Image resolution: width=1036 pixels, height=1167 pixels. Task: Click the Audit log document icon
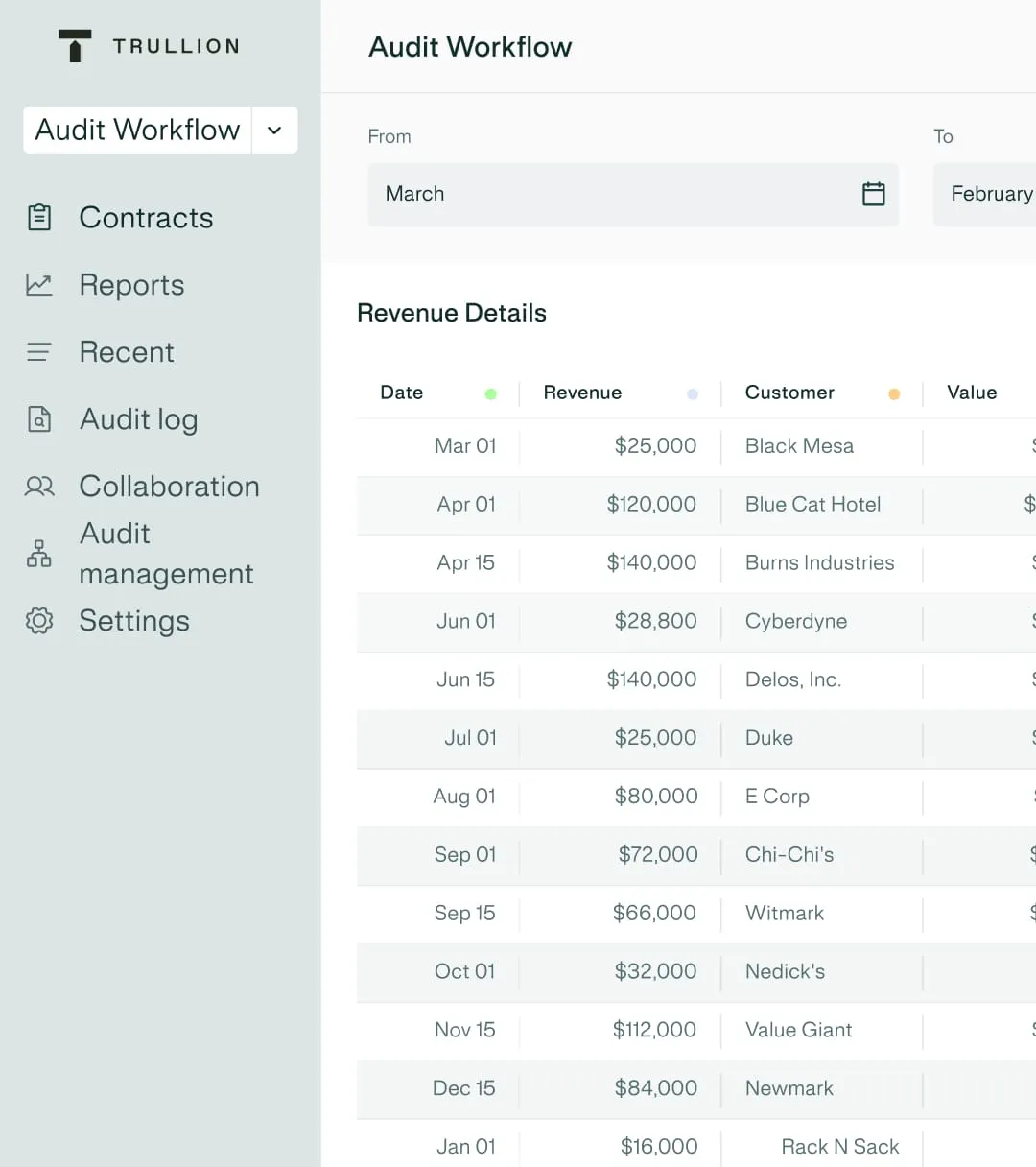point(39,419)
